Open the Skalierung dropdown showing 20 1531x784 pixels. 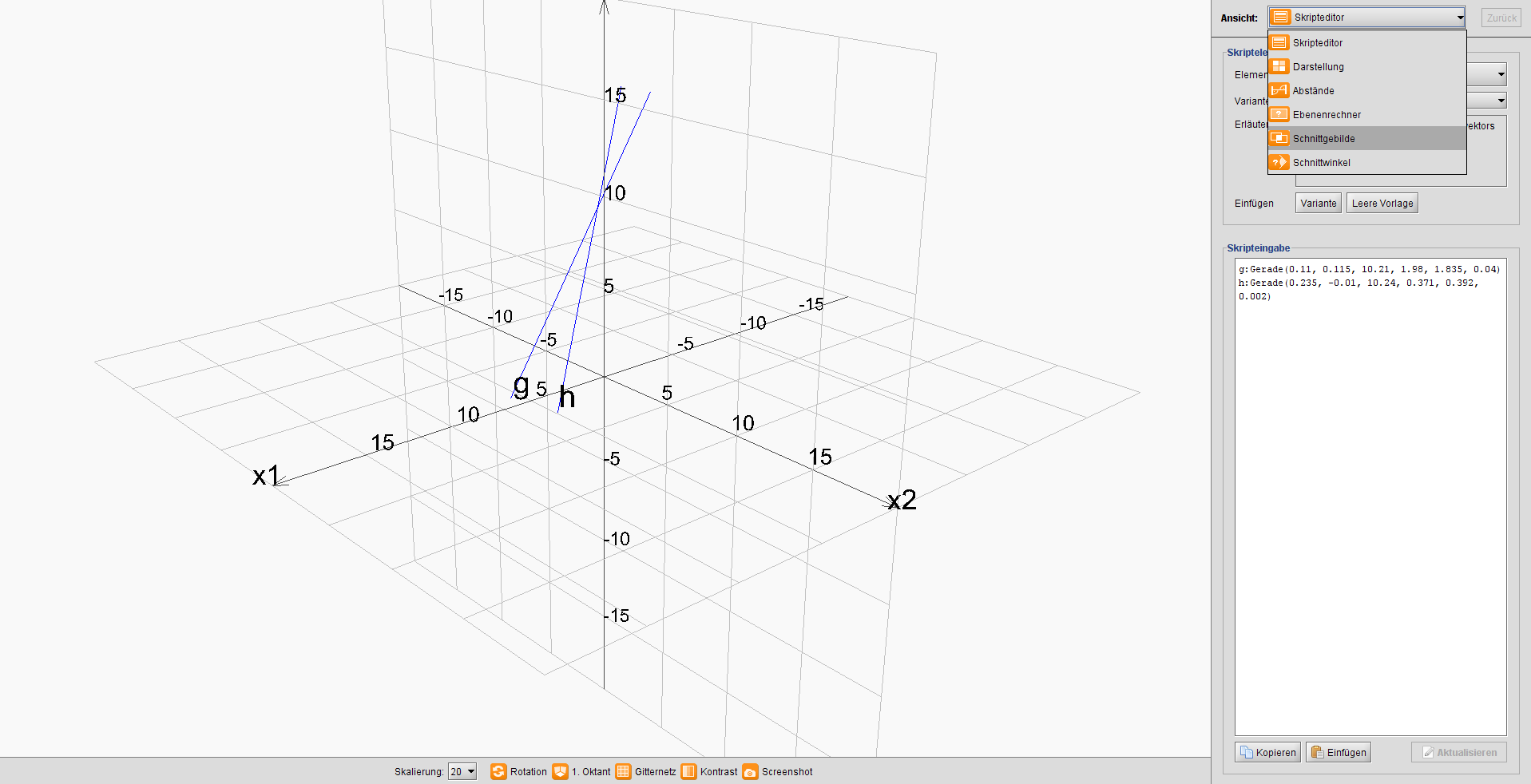[x=462, y=771]
